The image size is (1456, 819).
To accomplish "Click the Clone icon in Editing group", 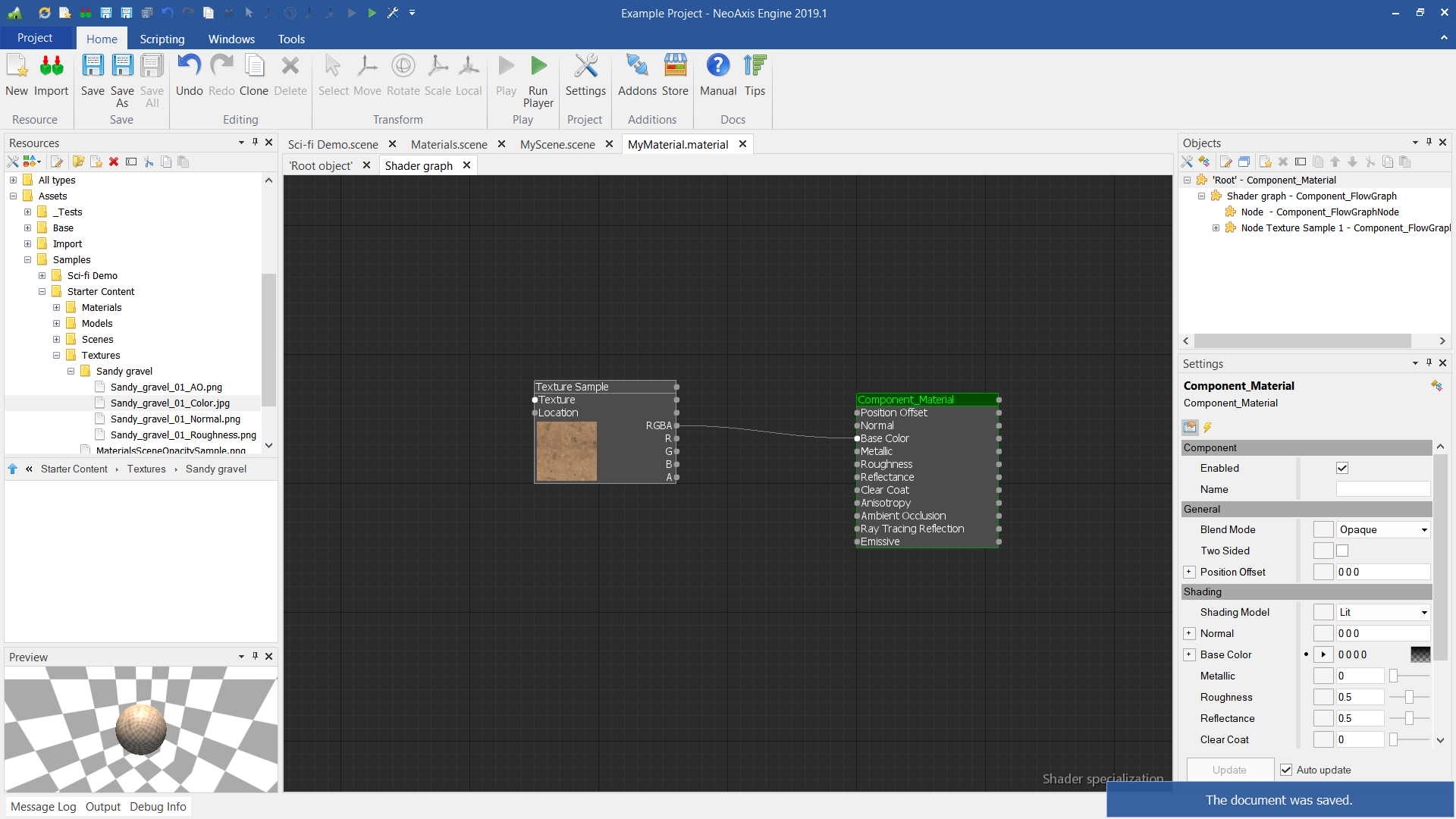I will (x=254, y=67).
